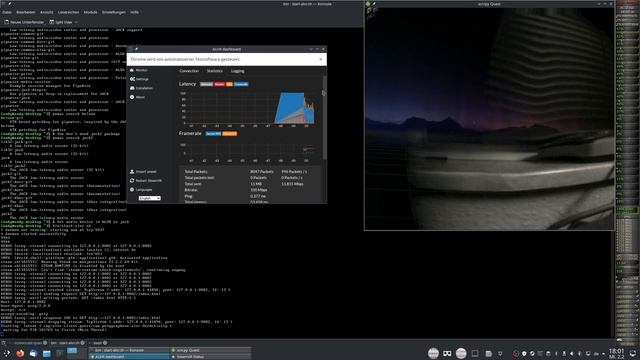Click the wizard item above Restart SteamVR
The image size is (640, 360).
pos(144,172)
